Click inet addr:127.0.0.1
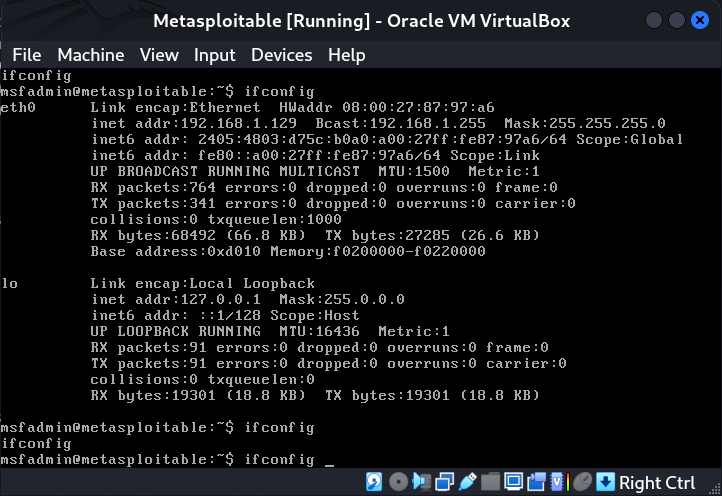 [x=175, y=299]
